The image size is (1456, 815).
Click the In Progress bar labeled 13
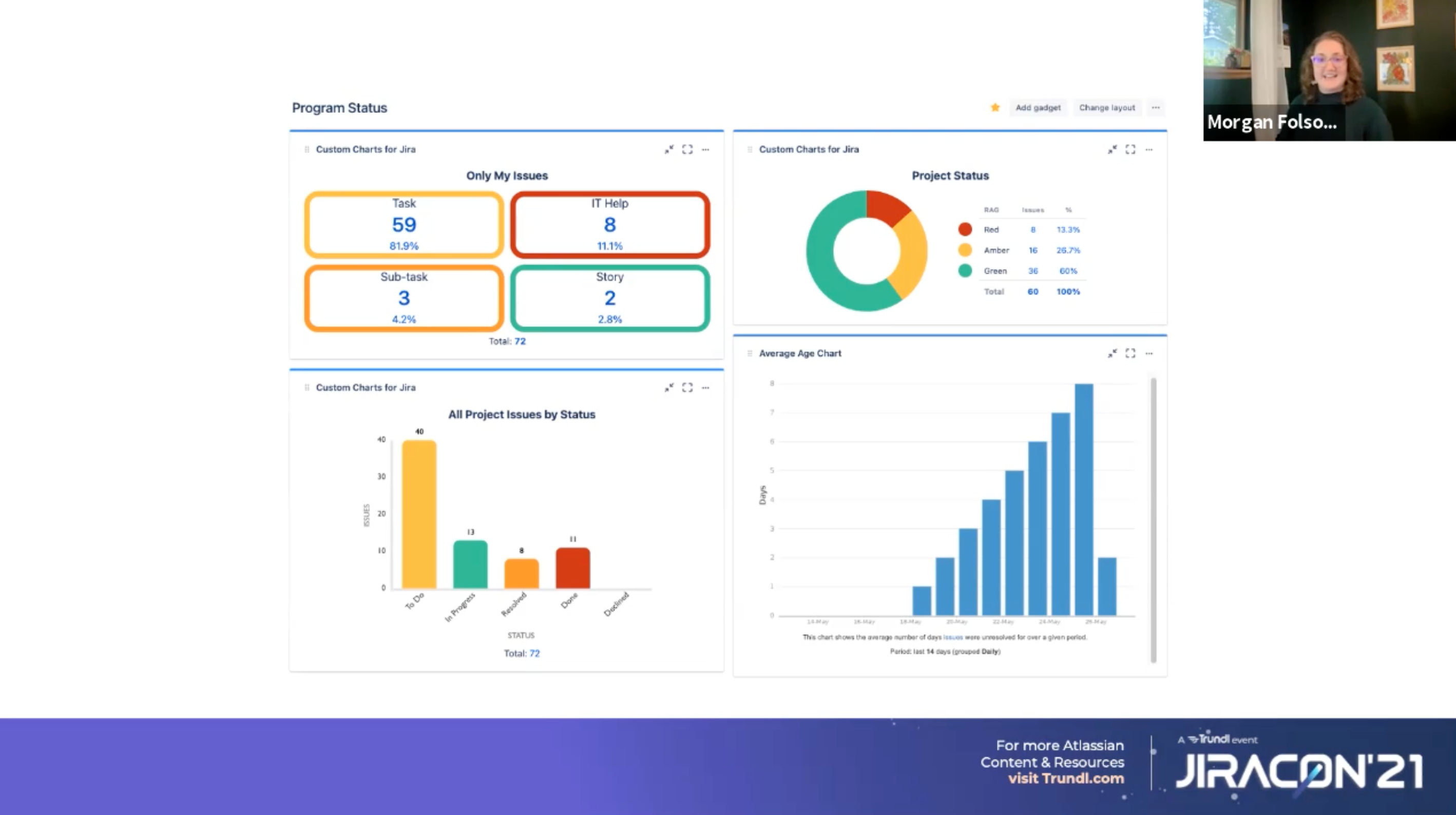[470, 564]
